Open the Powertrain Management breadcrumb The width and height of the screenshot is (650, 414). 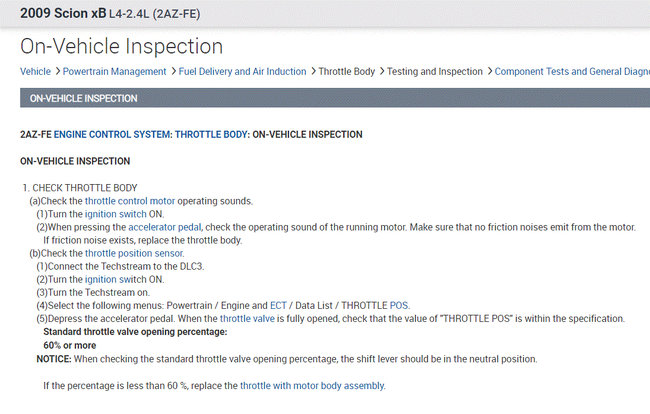(114, 72)
